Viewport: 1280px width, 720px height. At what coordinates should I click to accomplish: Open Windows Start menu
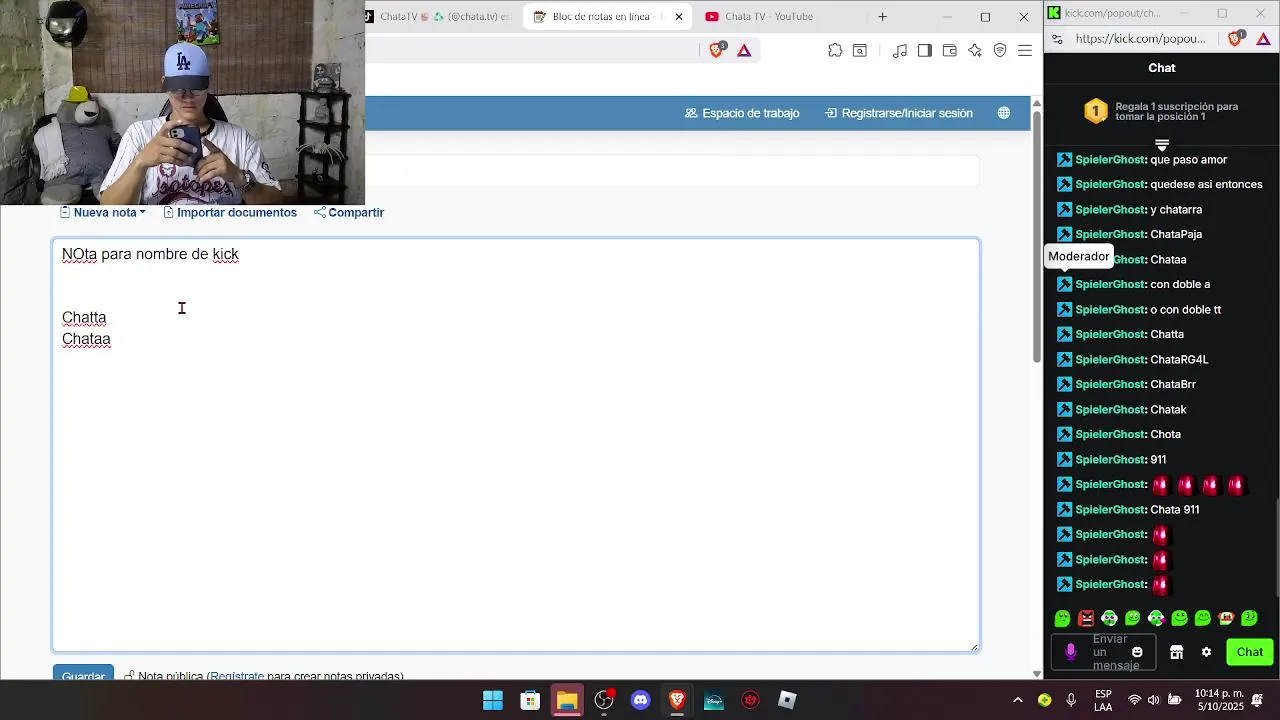(x=493, y=700)
